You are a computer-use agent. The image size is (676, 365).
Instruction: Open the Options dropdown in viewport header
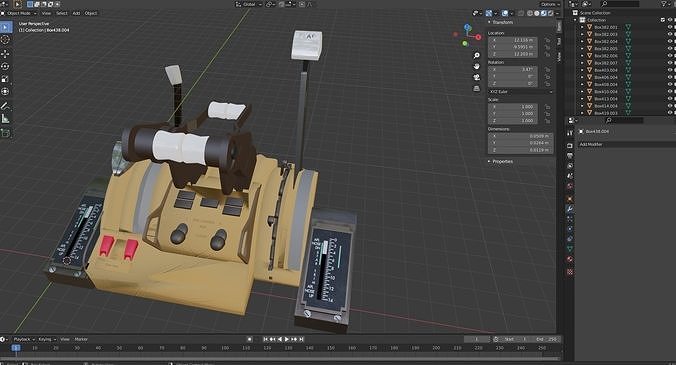(x=550, y=4)
